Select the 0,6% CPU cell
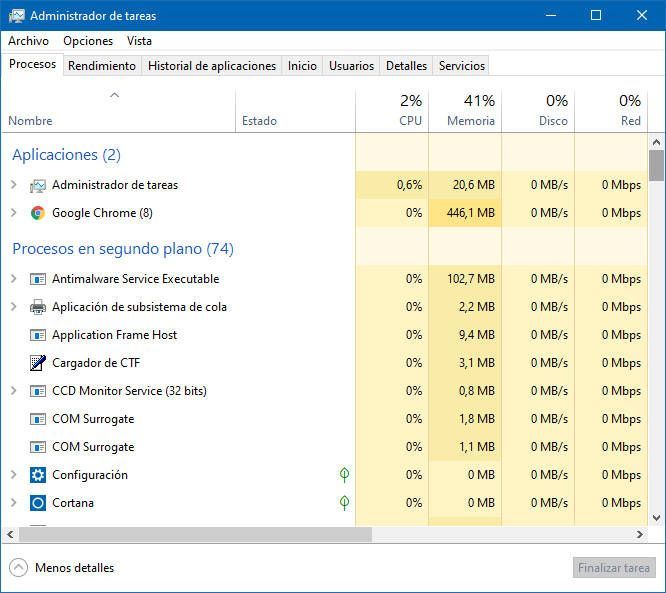Screen dimensions: 666x593 pyautogui.click(x=392, y=185)
